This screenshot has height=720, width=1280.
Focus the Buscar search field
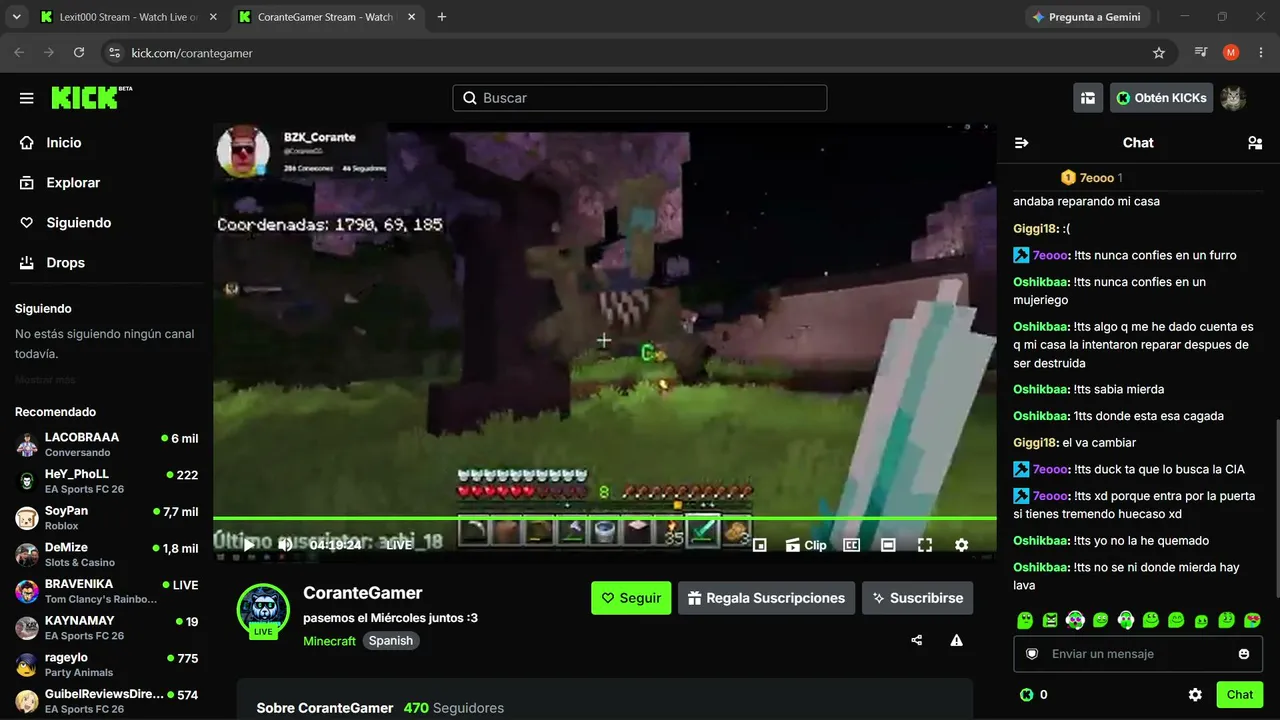pos(640,98)
